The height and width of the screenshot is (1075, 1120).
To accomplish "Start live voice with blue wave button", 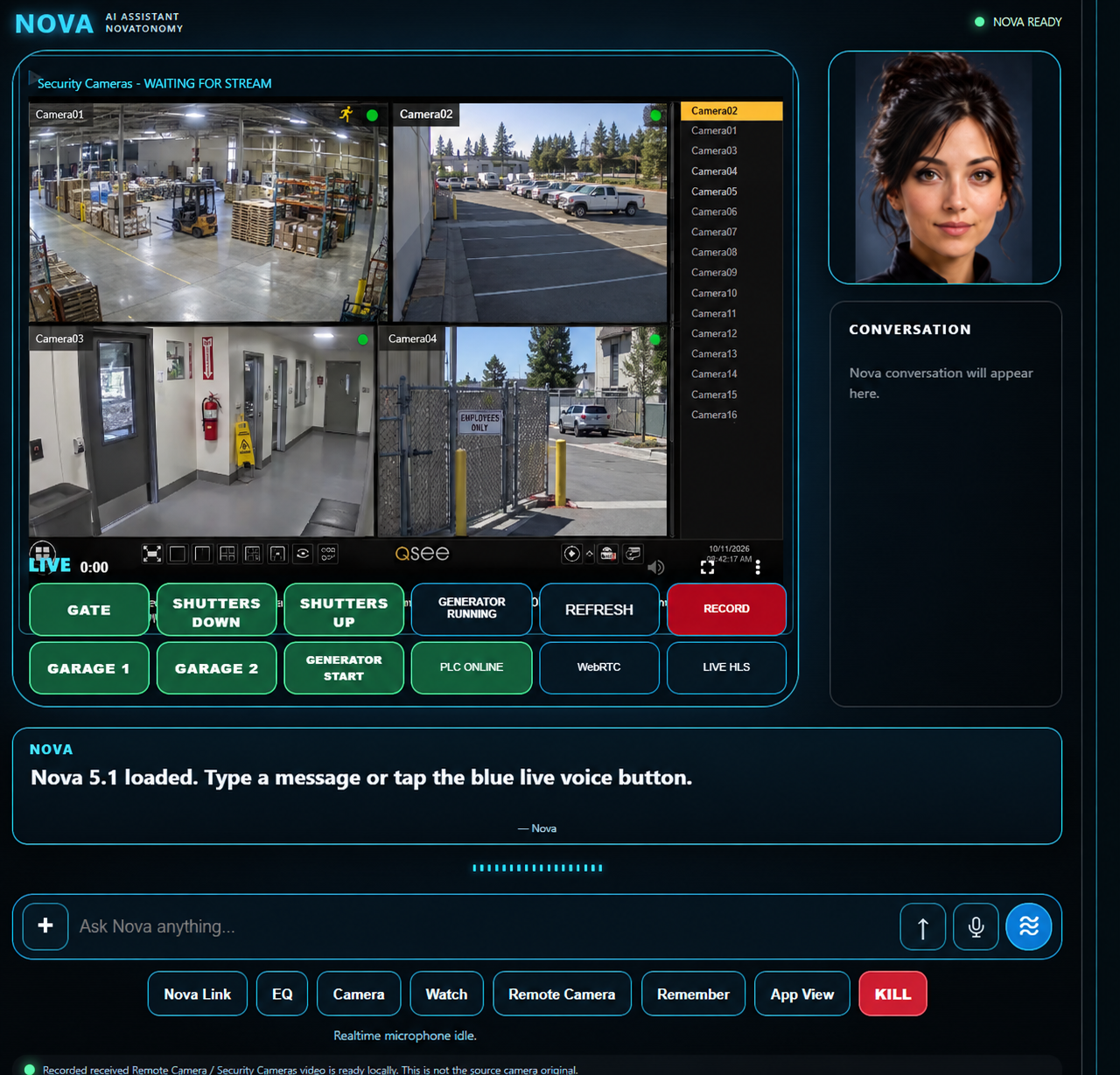I will [1029, 926].
